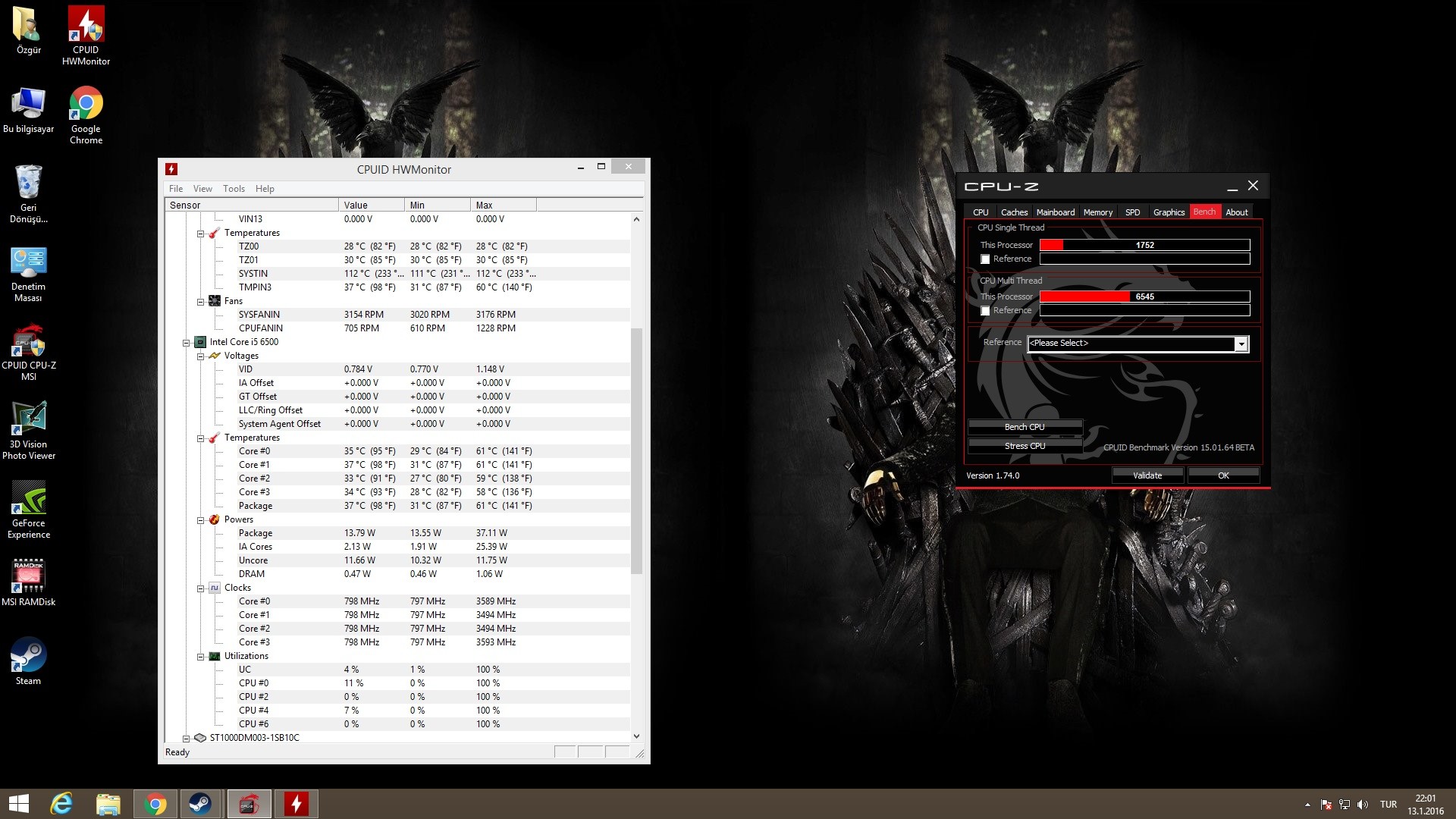Collapse the Powers group
This screenshot has height=819, width=1456.
(200, 520)
